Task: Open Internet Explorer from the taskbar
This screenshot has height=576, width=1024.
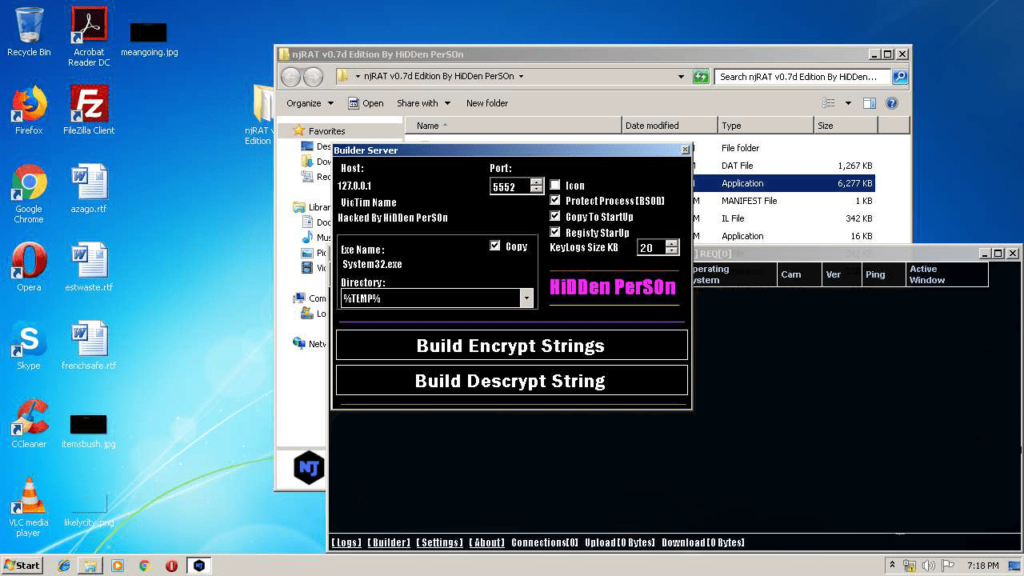Action: click(x=63, y=566)
